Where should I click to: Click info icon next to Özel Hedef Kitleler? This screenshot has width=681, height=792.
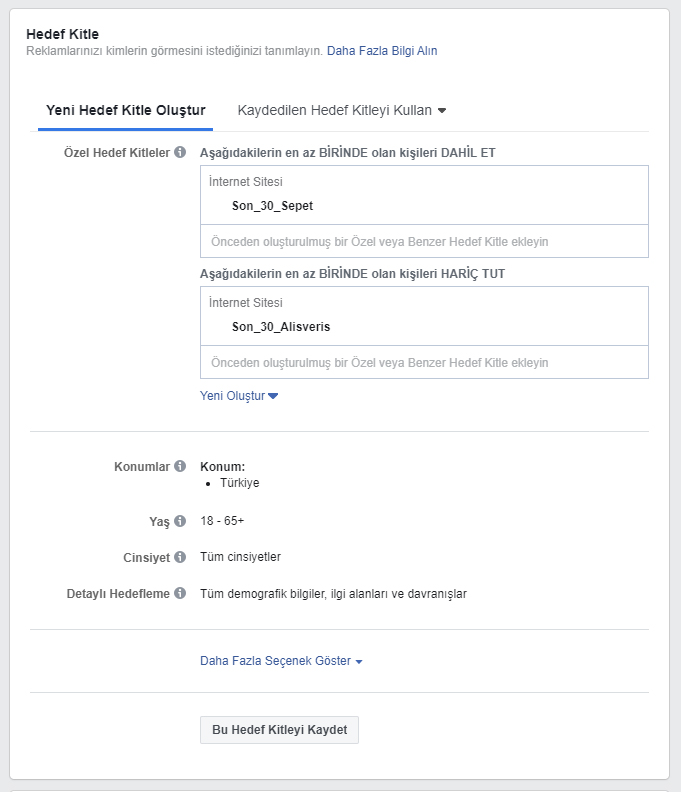point(180,152)
